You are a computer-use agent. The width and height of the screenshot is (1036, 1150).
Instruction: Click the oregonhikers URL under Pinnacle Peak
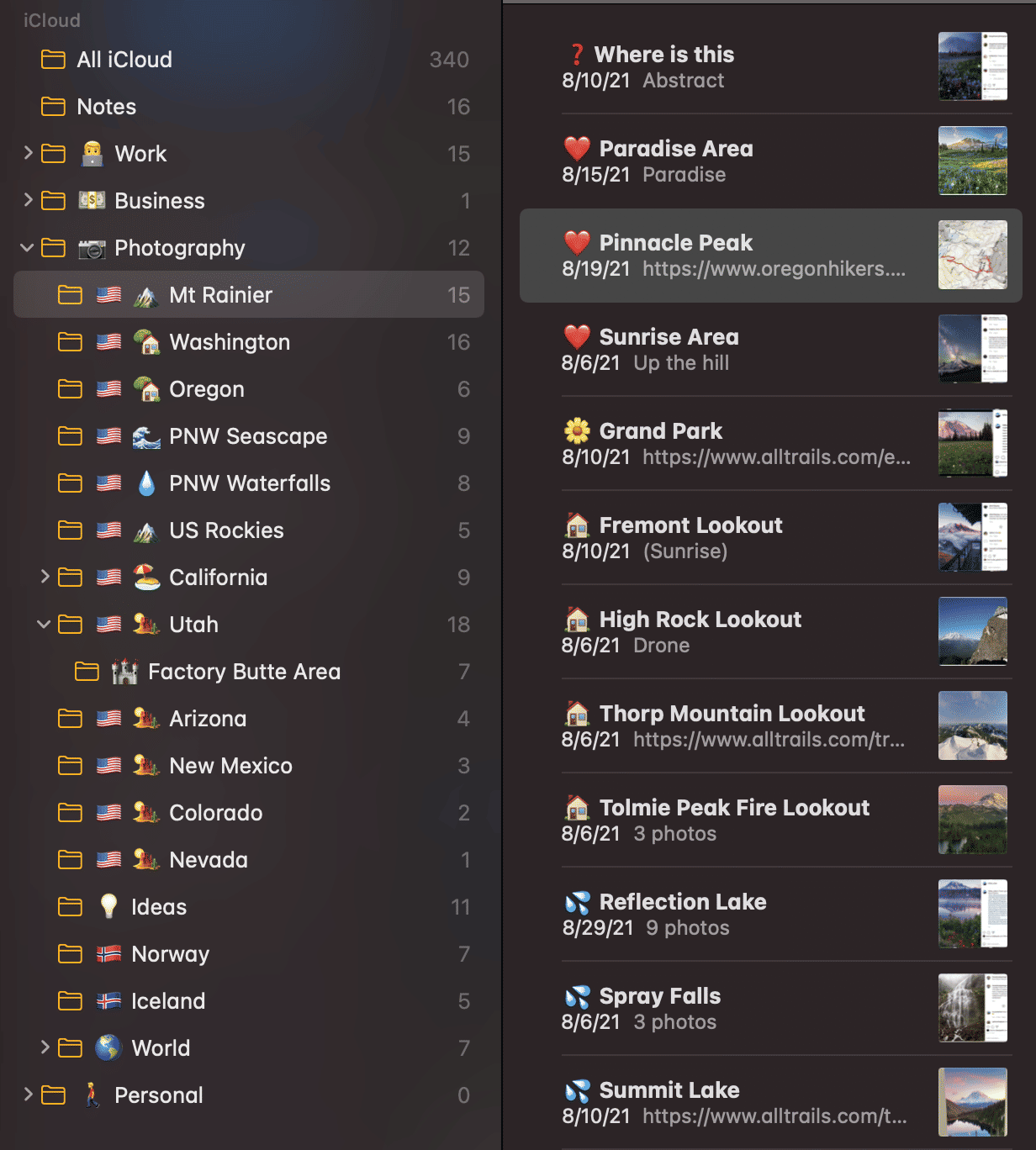(x=774, y=269)
